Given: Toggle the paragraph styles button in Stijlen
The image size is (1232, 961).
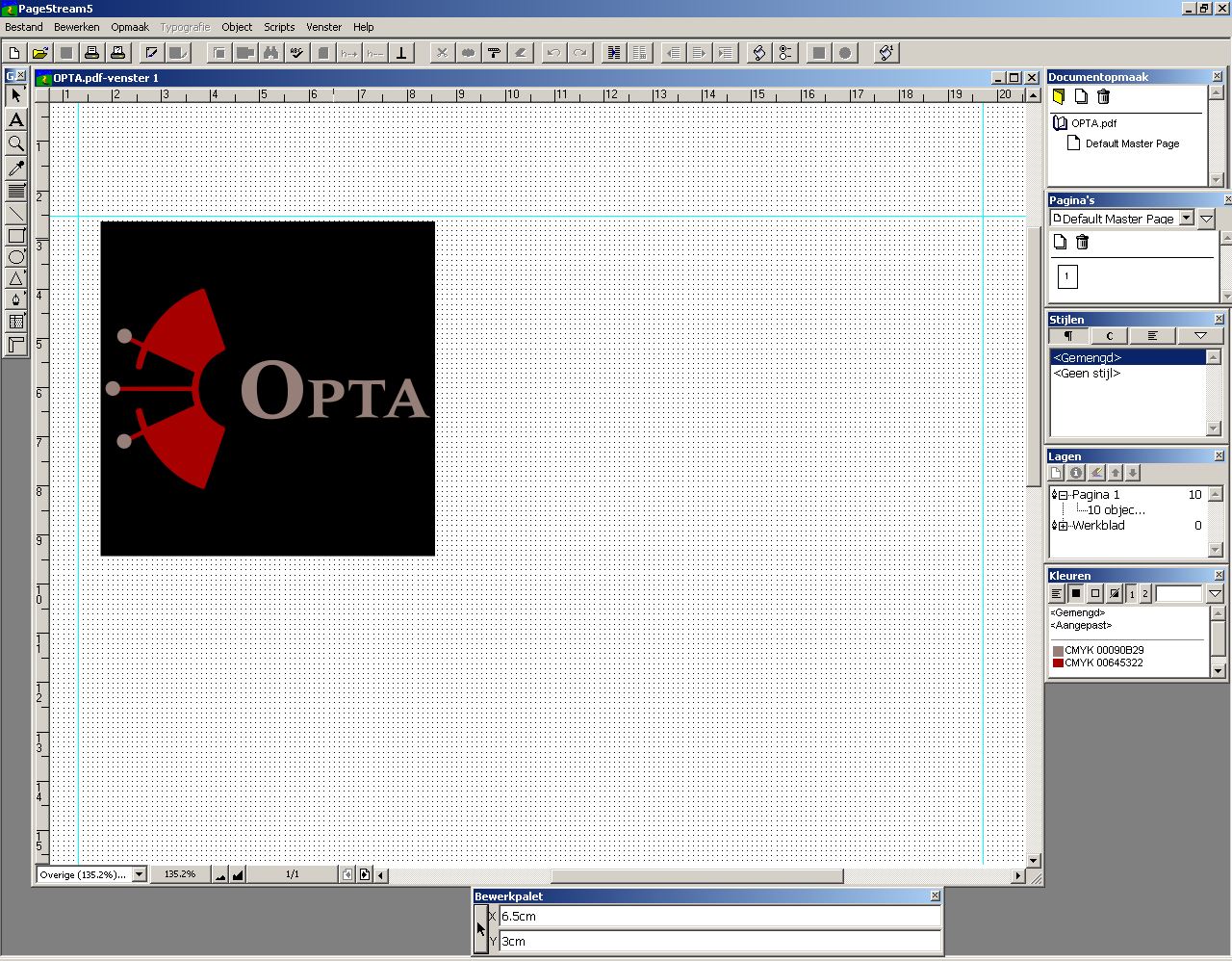Looking at the screenshot, I should click(x=1067, y=336).
